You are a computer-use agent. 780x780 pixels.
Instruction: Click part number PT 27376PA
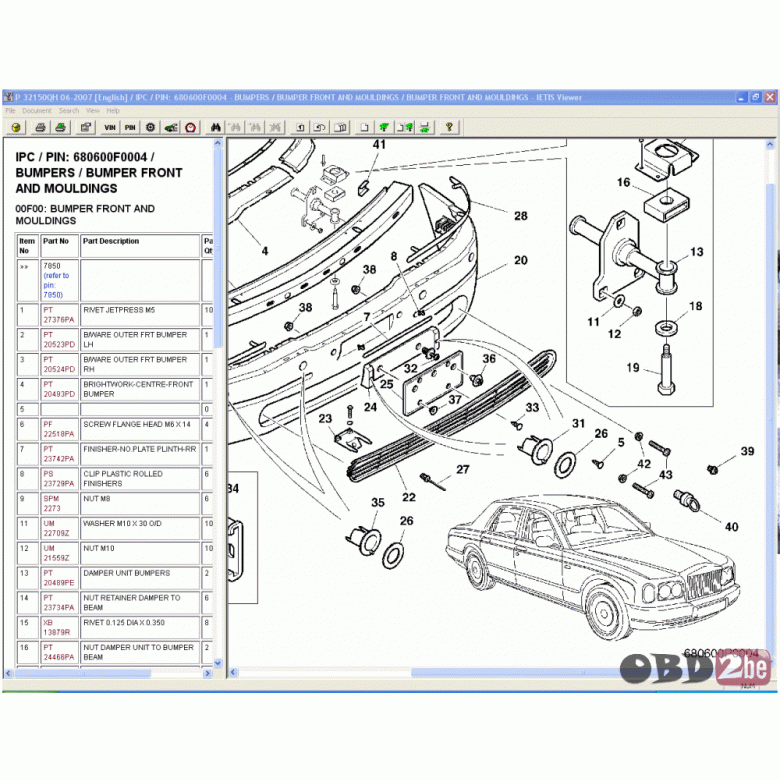click(59, 315)
